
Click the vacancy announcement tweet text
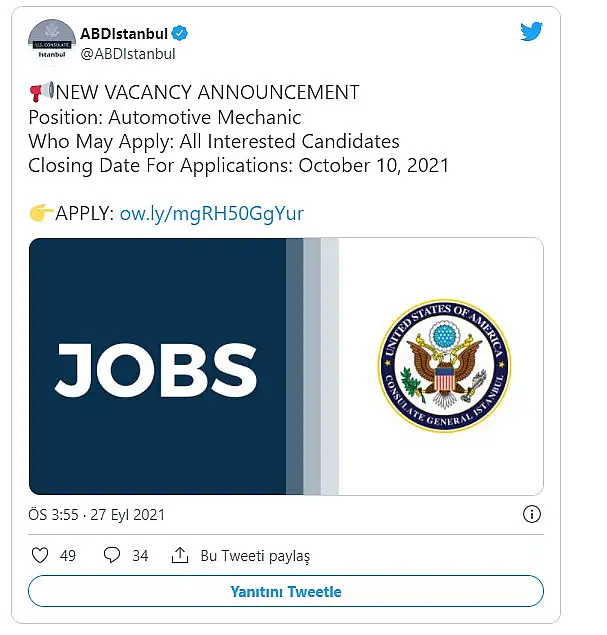(239, 129)
